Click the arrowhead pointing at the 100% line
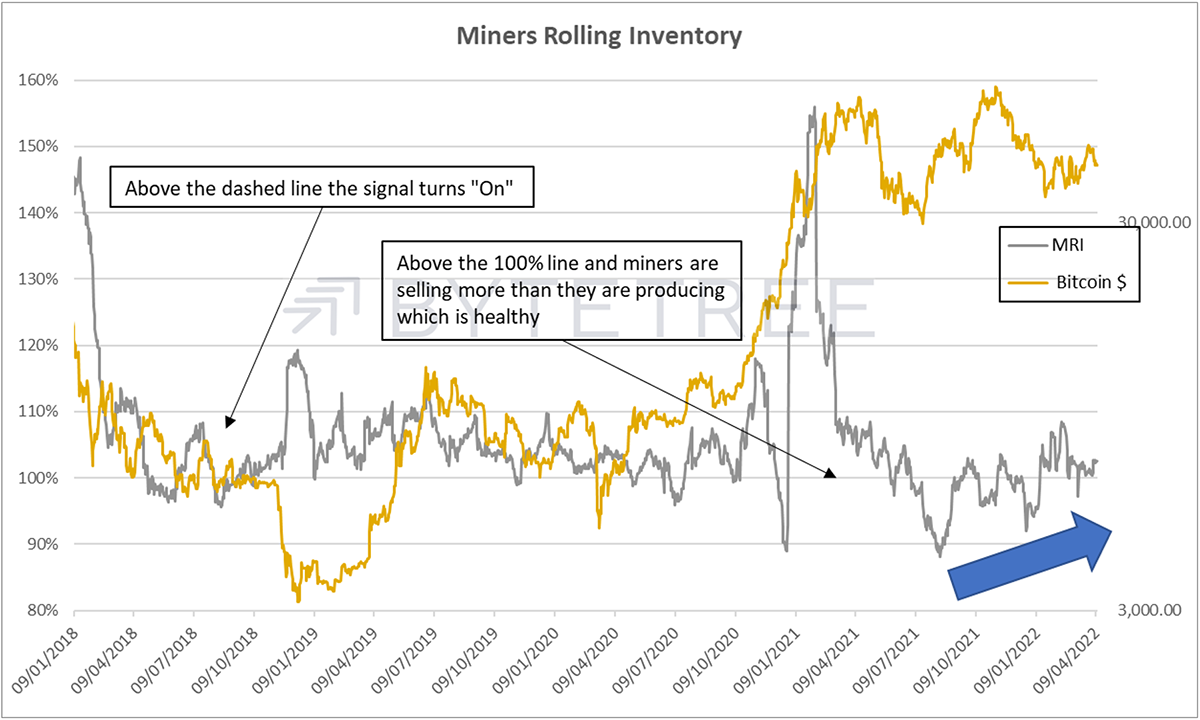Image resolution: width=1200 pixels, height=720 pixels. point(829,472)
